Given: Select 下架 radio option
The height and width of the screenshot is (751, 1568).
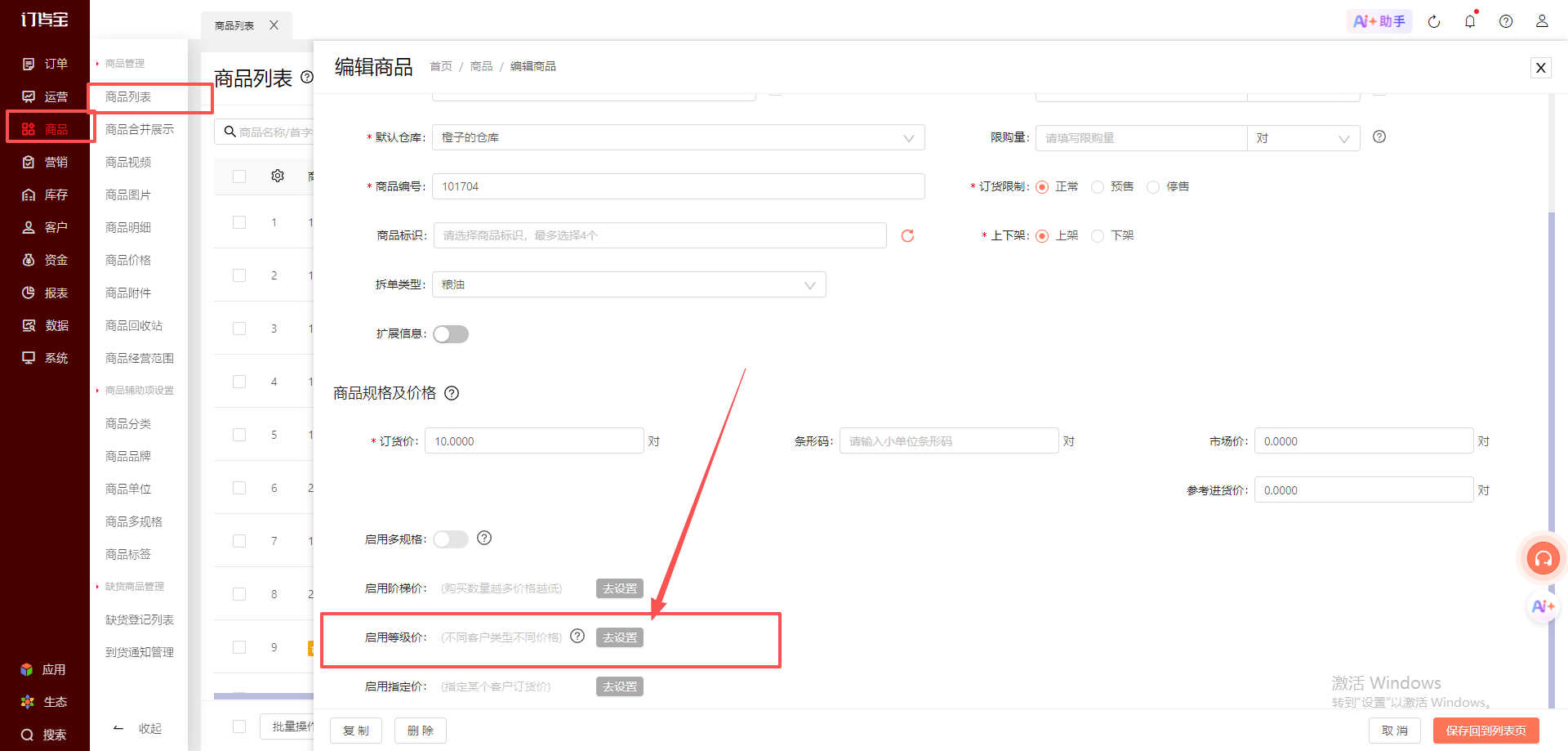Looking at the screenshot, I should pos(1098,236).
